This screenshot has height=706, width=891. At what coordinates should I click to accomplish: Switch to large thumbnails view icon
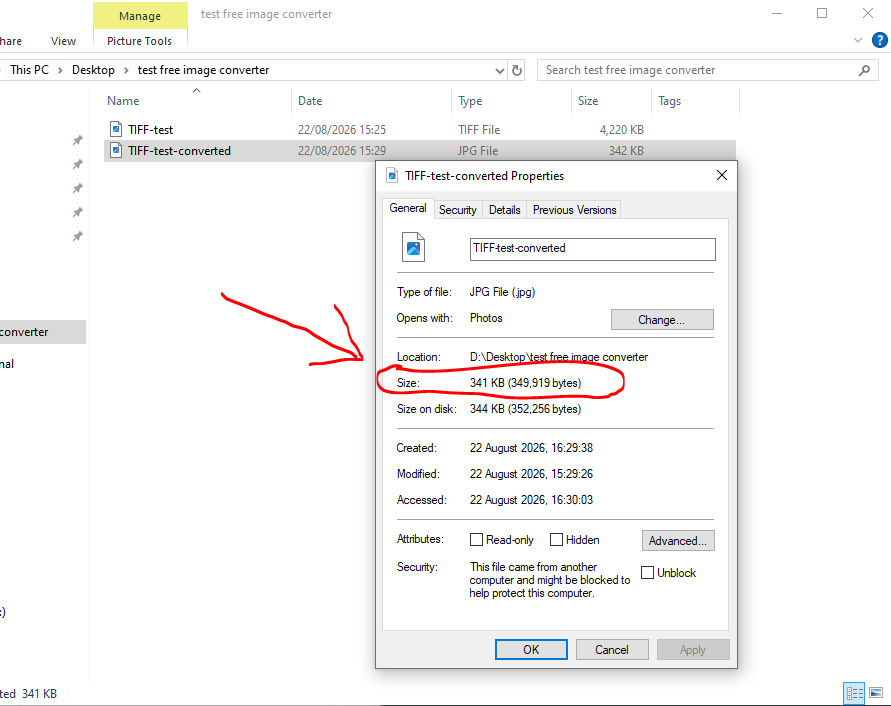[x=876, y=693]
